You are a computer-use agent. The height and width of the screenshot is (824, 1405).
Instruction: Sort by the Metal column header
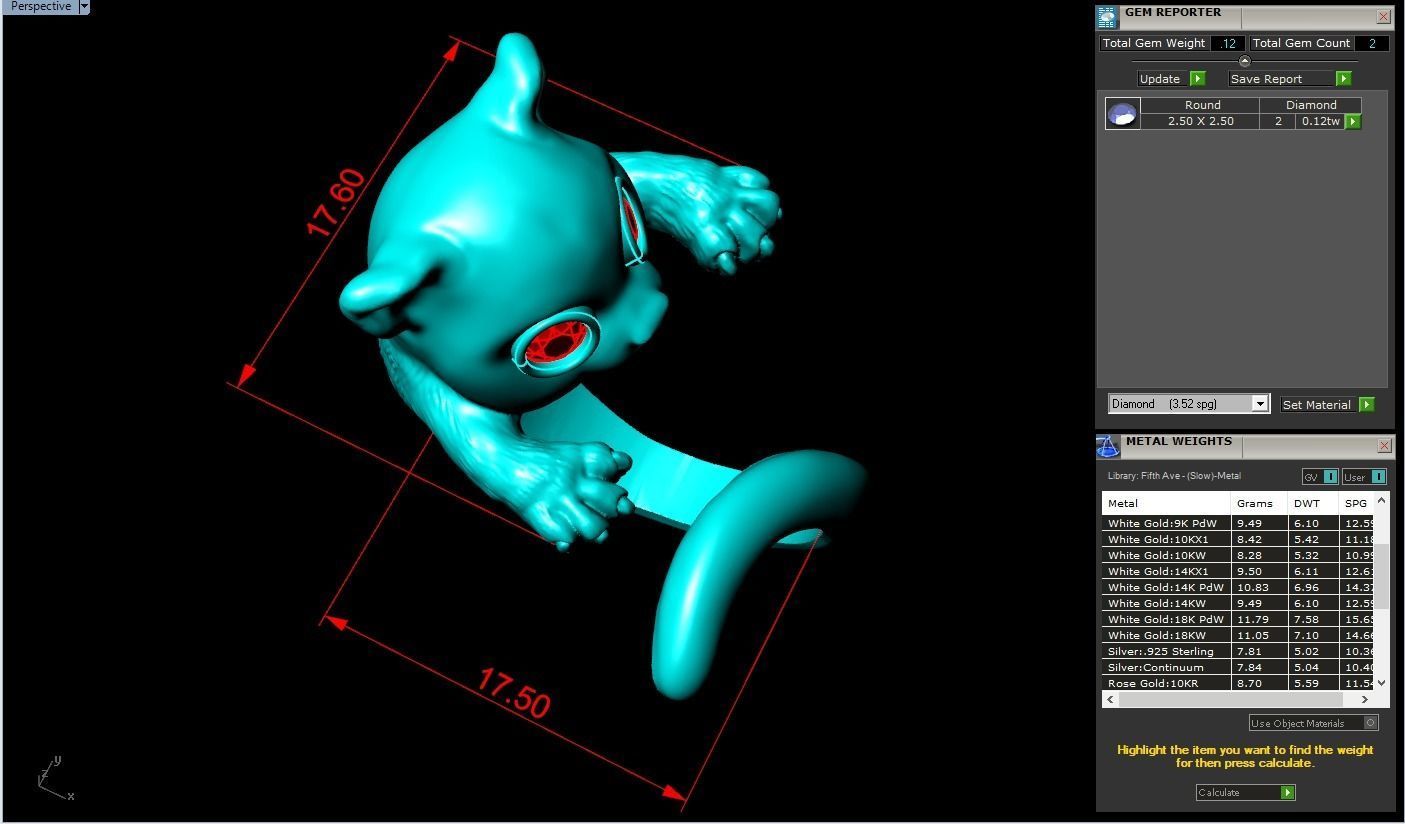[x=1166, y=503]
